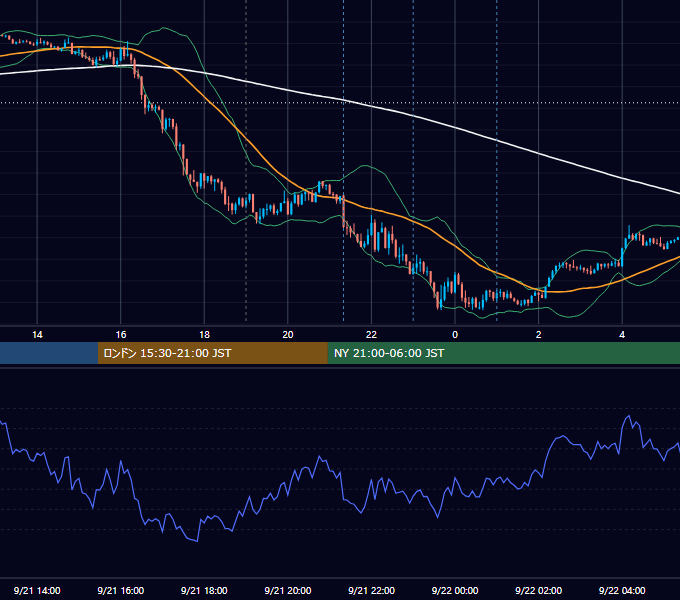680x600 pixels.
Task: Click the 4 hour axis label
Action: [622, 335]
